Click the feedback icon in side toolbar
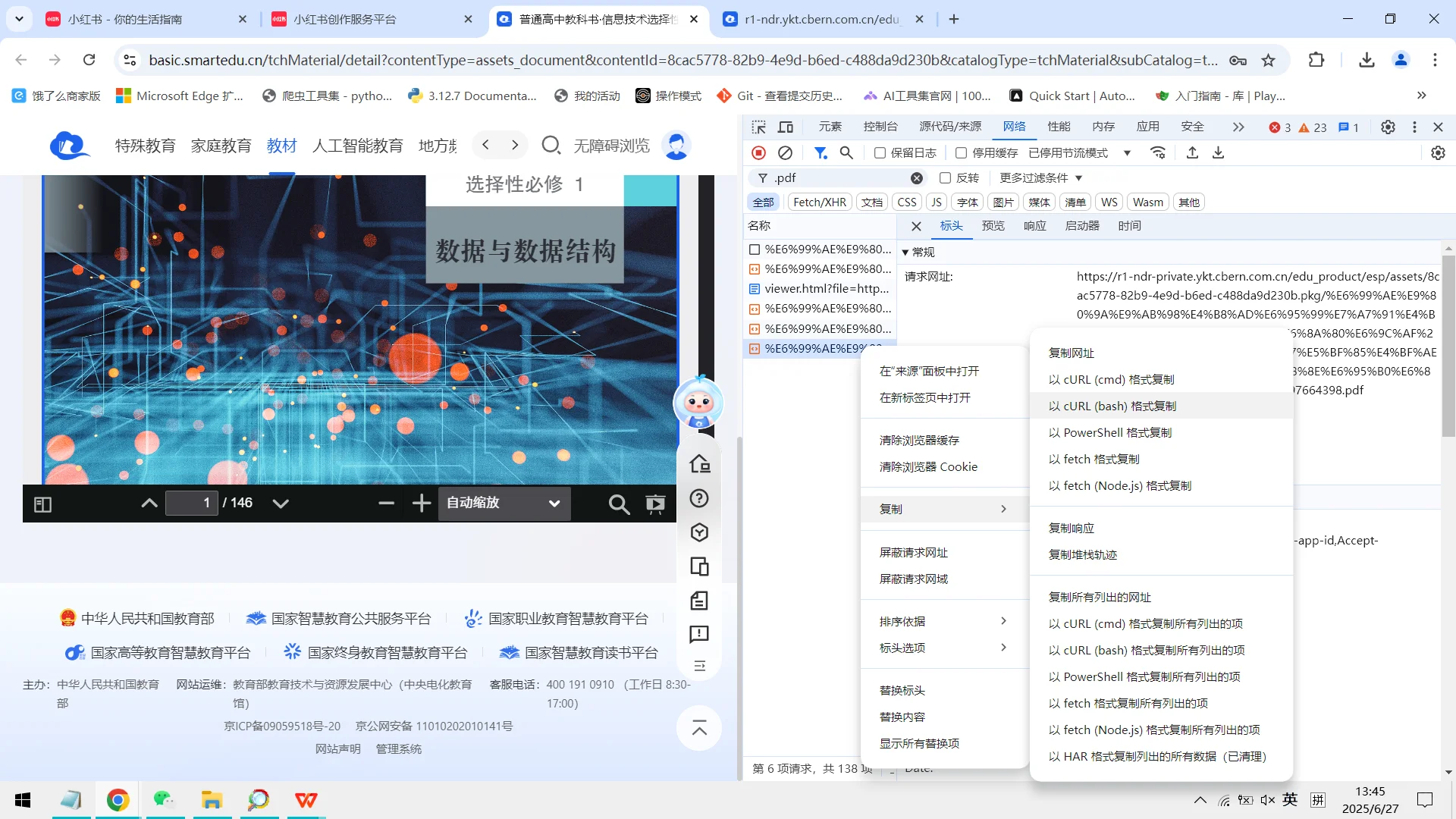 tap(699, 635)
